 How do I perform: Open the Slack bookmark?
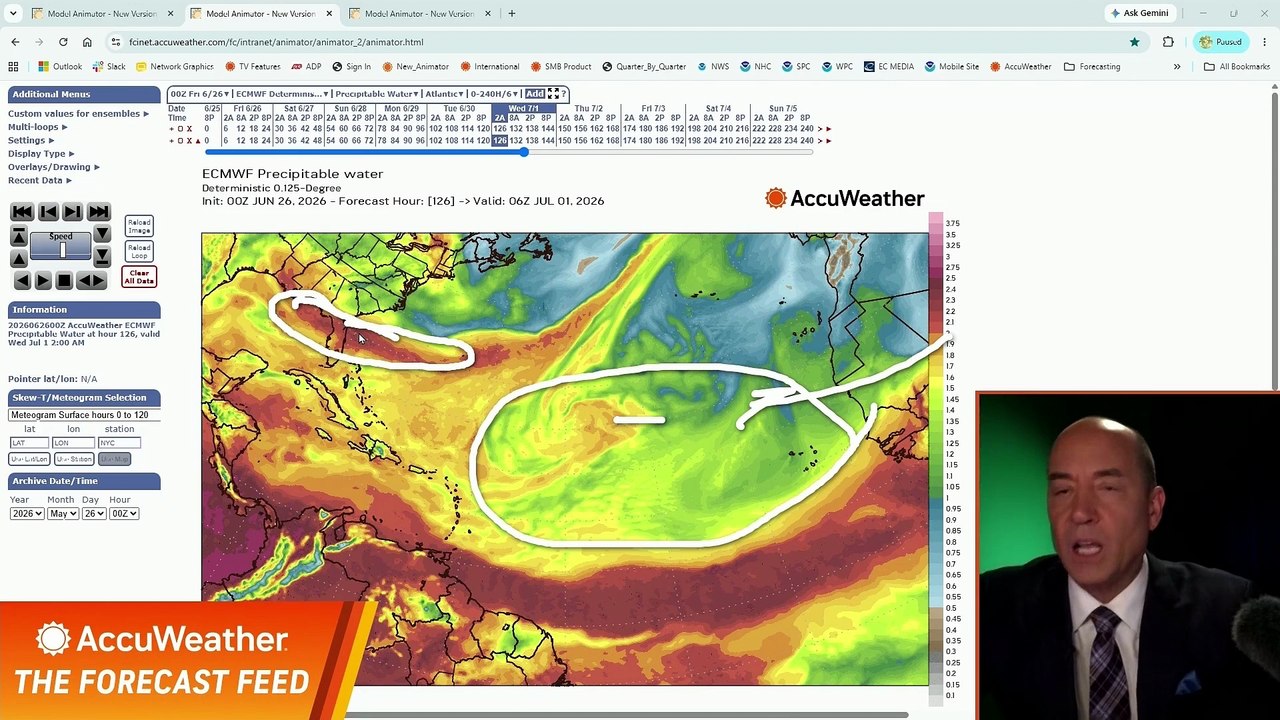coord(109,67)
